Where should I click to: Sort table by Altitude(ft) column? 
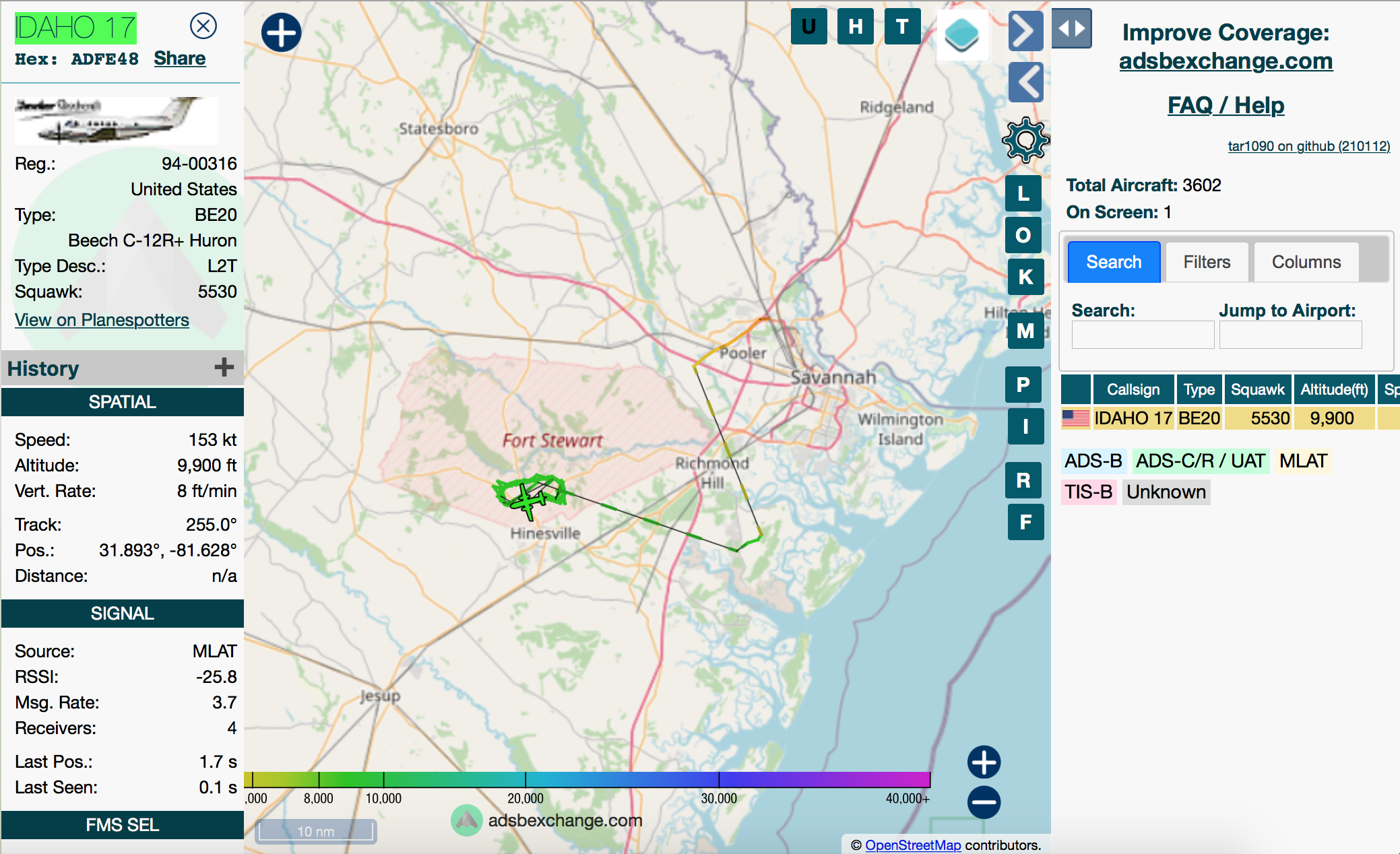click(1334, 389)
